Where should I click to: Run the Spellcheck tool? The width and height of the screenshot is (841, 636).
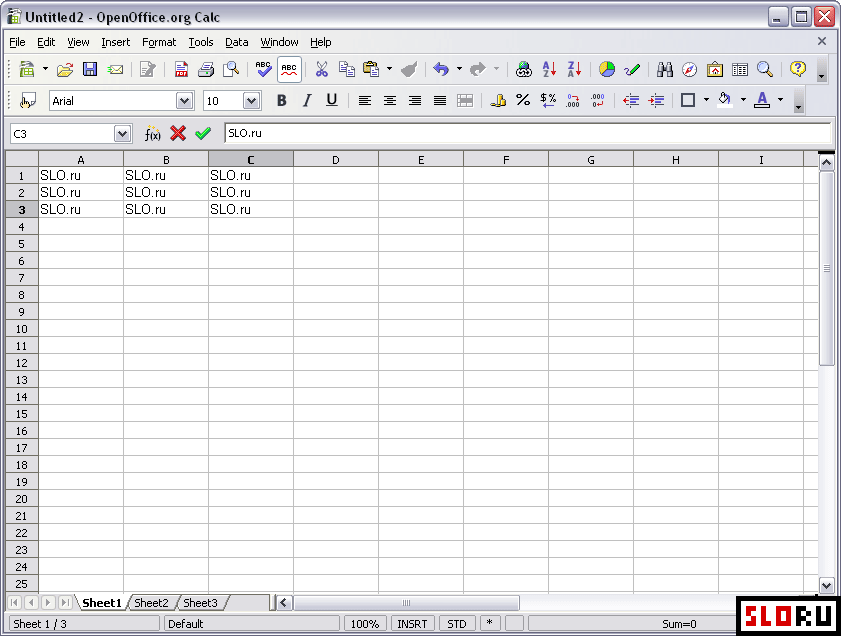pos(263,69)
